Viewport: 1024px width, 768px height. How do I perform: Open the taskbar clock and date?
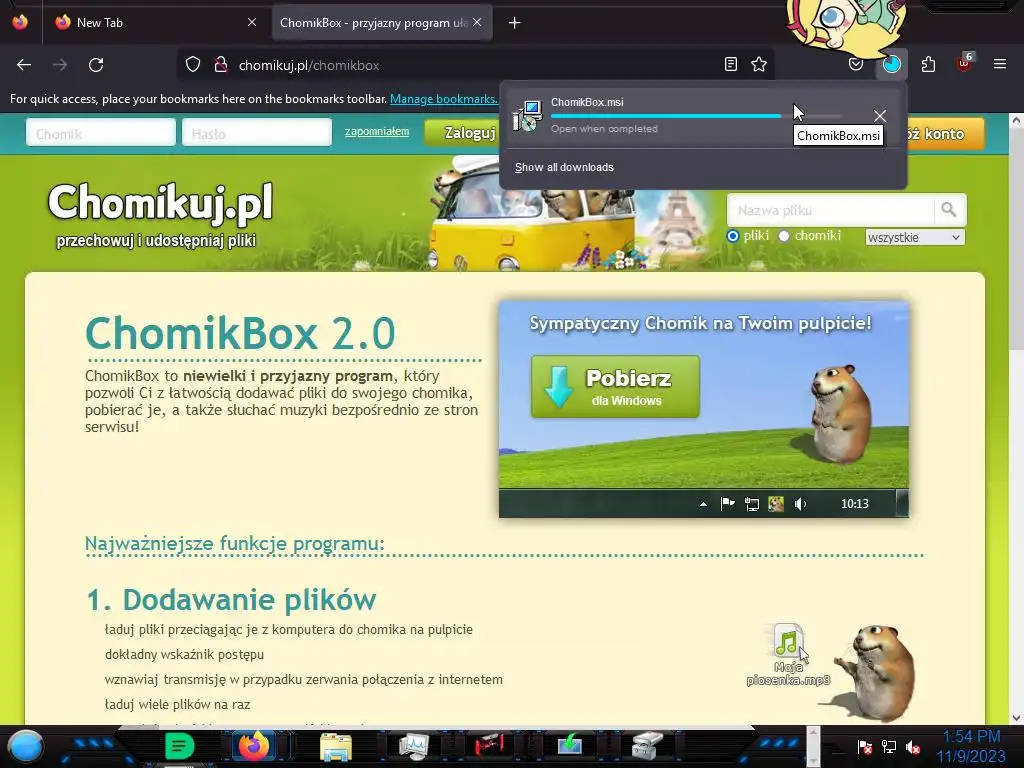coord(972,746)
